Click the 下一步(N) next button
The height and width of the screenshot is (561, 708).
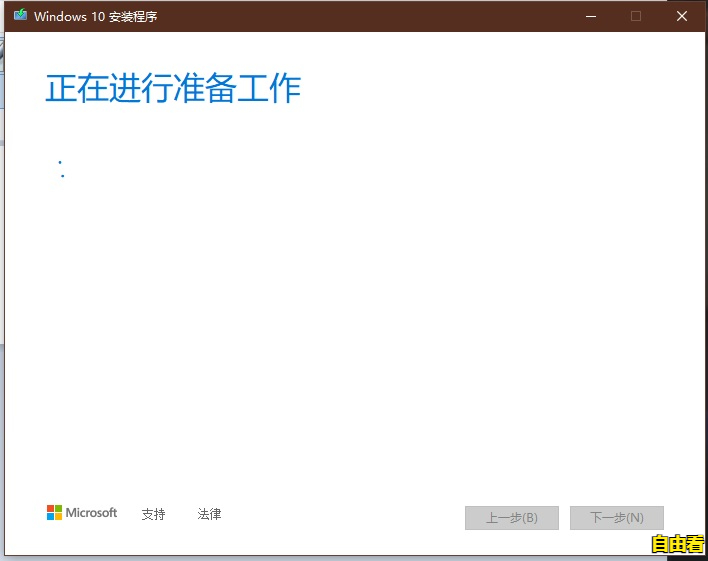[616, 518]
